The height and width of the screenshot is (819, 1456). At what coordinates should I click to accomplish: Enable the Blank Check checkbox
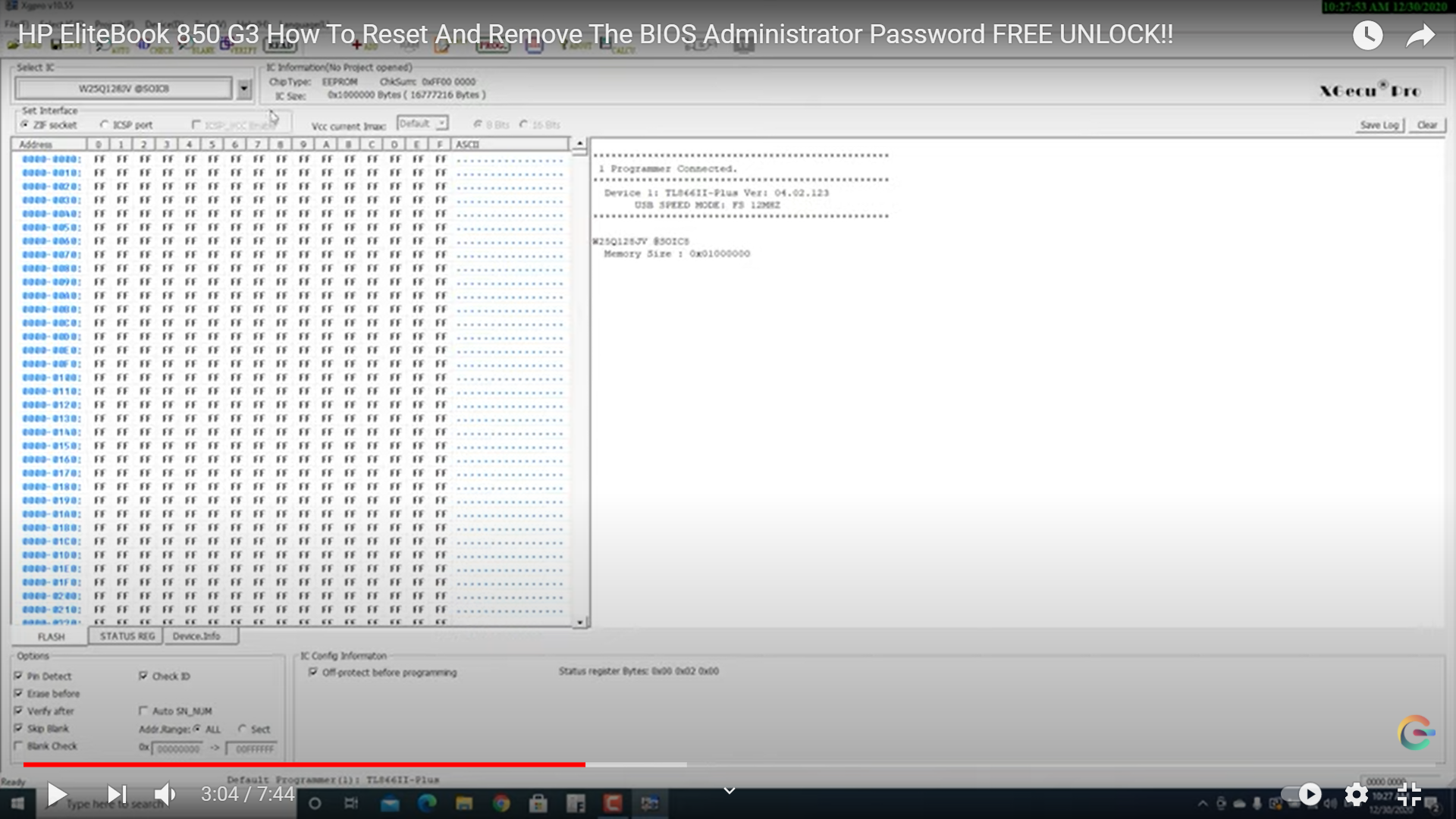18,745
